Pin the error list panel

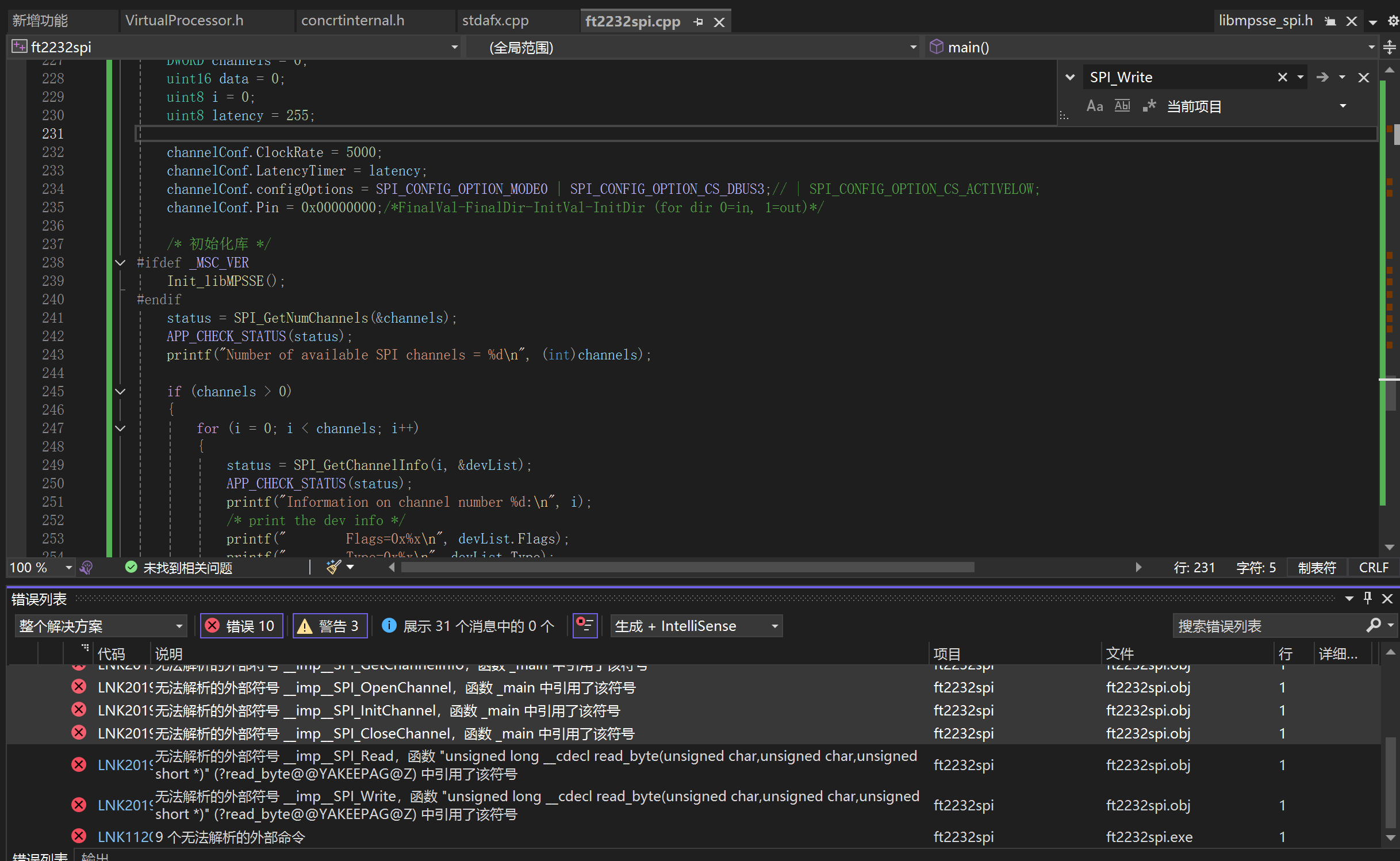click(1368, 598)
